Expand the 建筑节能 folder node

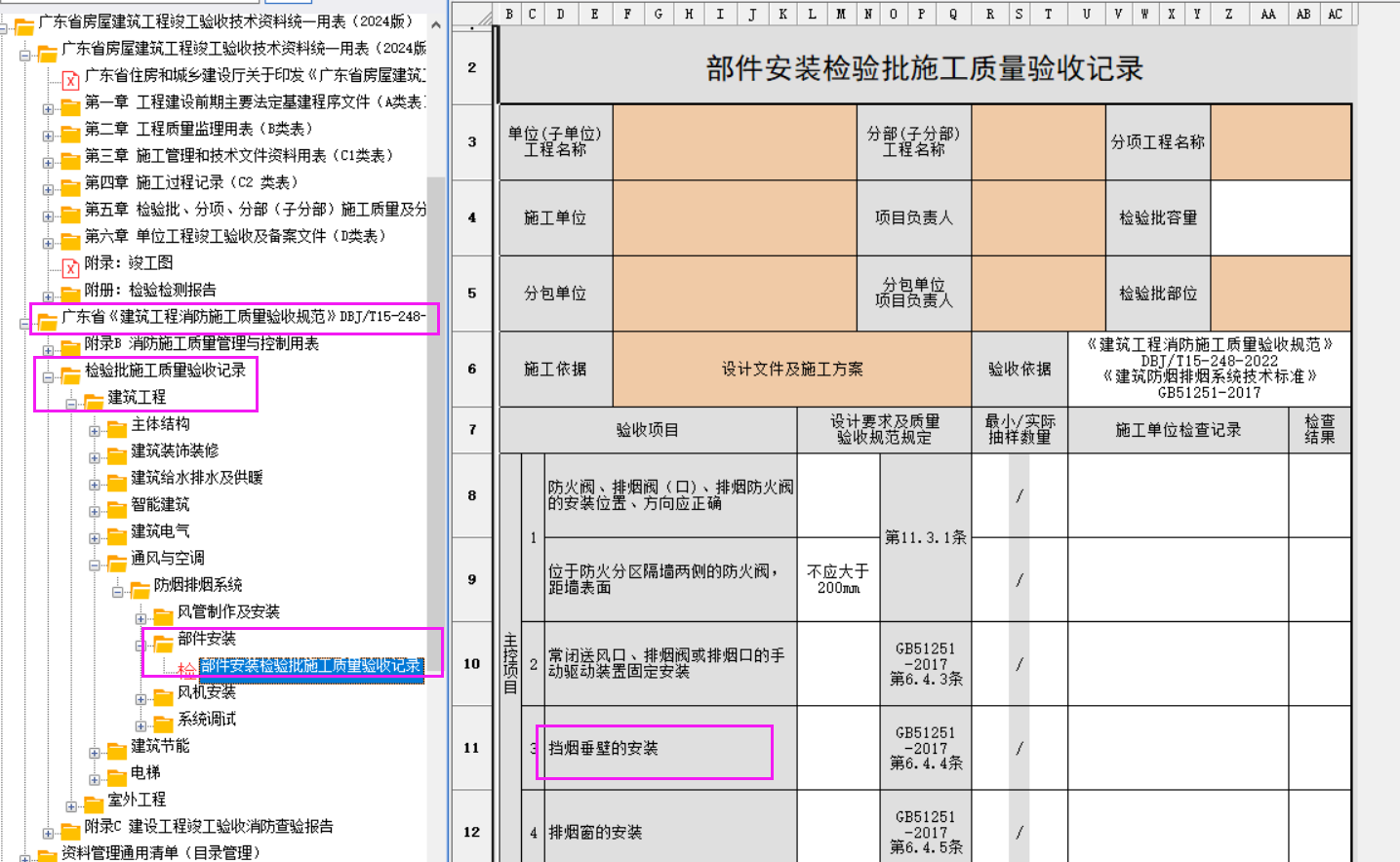[95, 753]
